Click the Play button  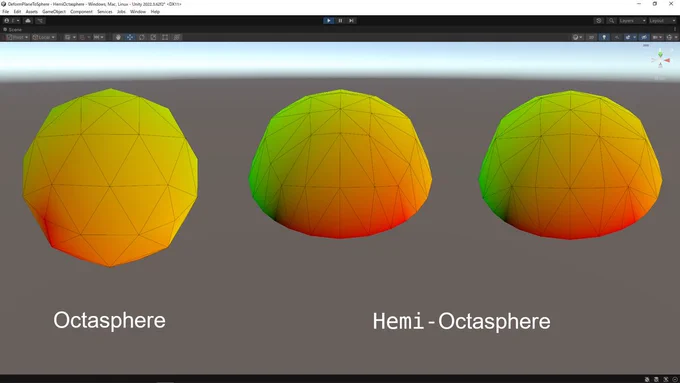point(329,20)
